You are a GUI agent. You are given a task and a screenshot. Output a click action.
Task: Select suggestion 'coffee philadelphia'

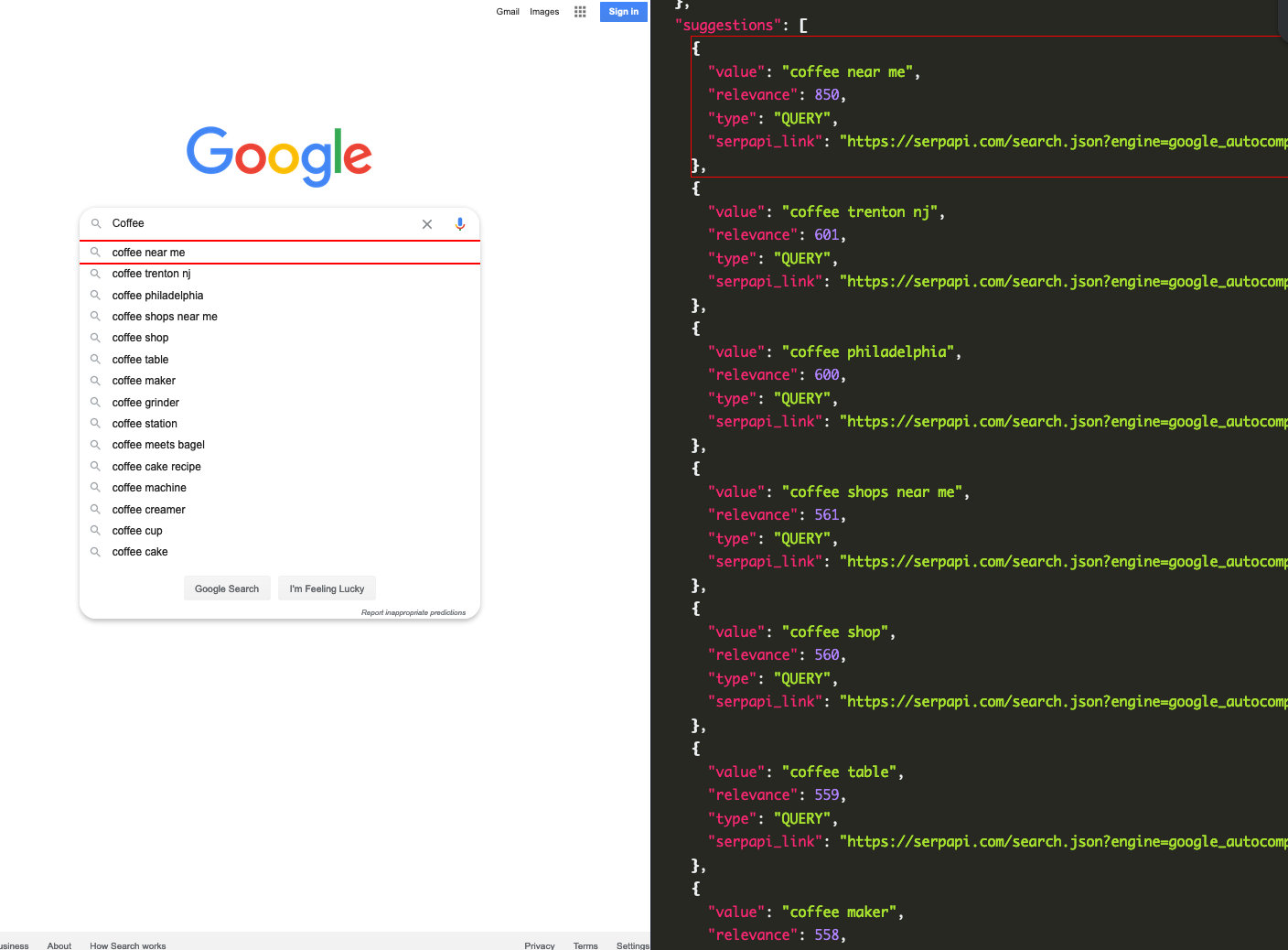(280, 296)
